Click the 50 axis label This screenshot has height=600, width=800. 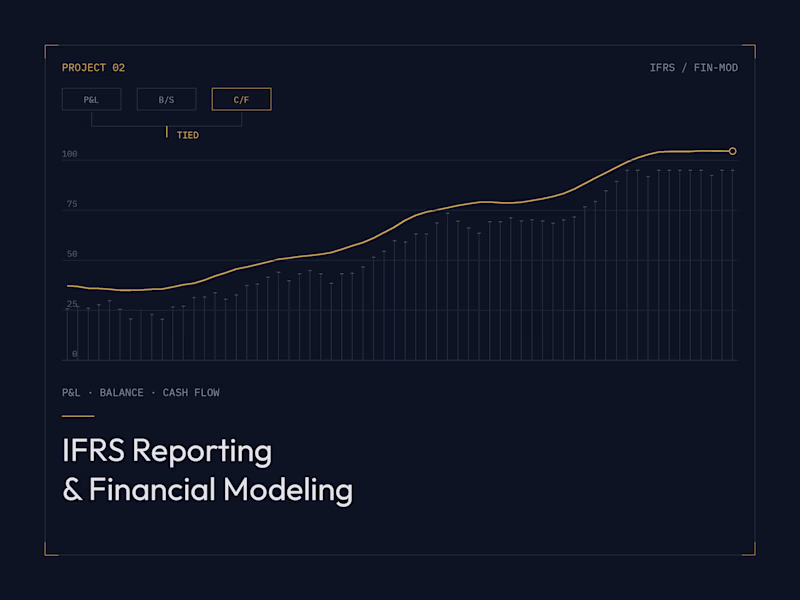72,254
